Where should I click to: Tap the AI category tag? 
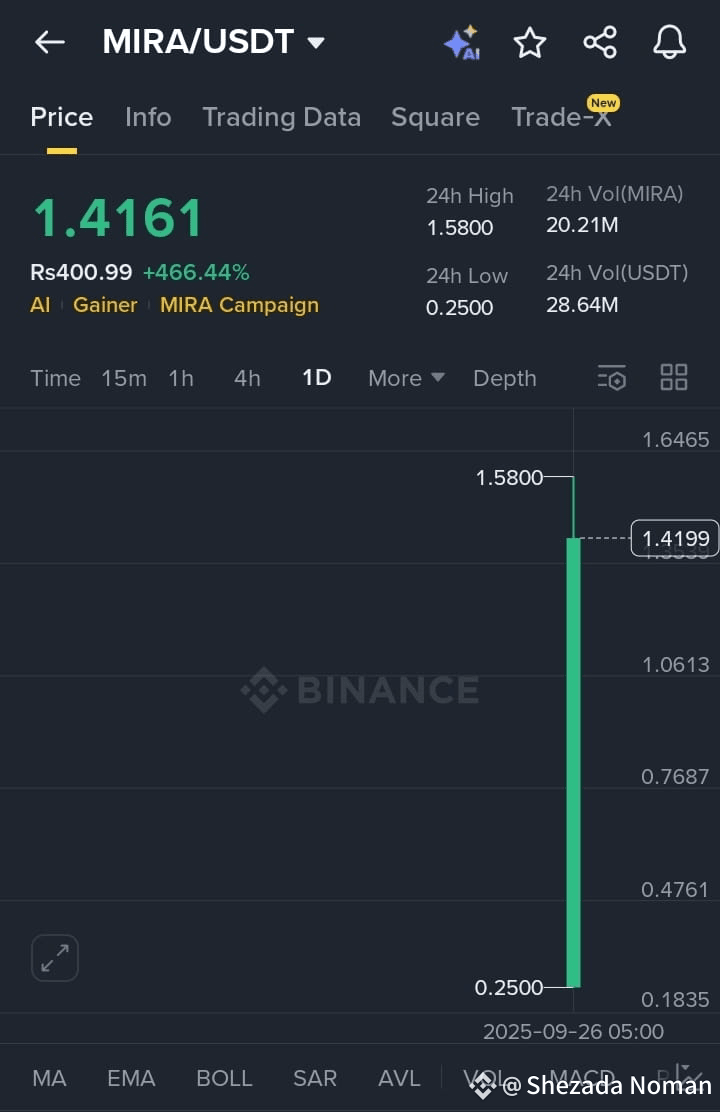coord(40,305)
